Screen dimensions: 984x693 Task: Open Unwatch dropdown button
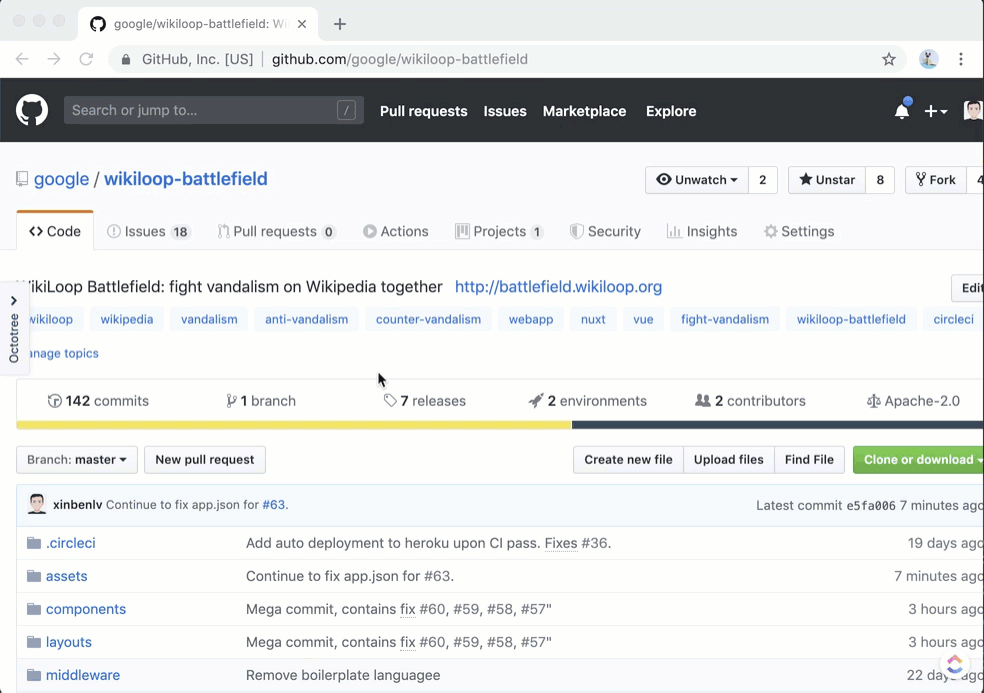pos(697,180)
